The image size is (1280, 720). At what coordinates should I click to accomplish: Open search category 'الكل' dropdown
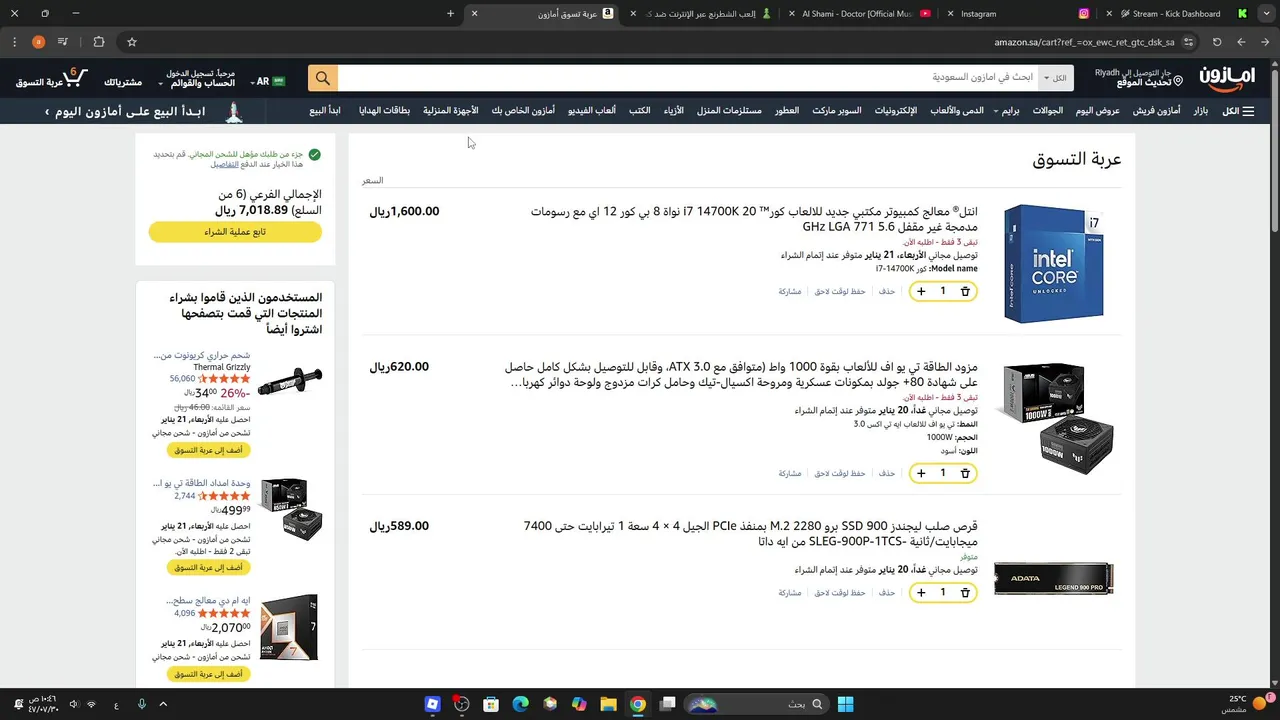click(x=1054, y=78)
